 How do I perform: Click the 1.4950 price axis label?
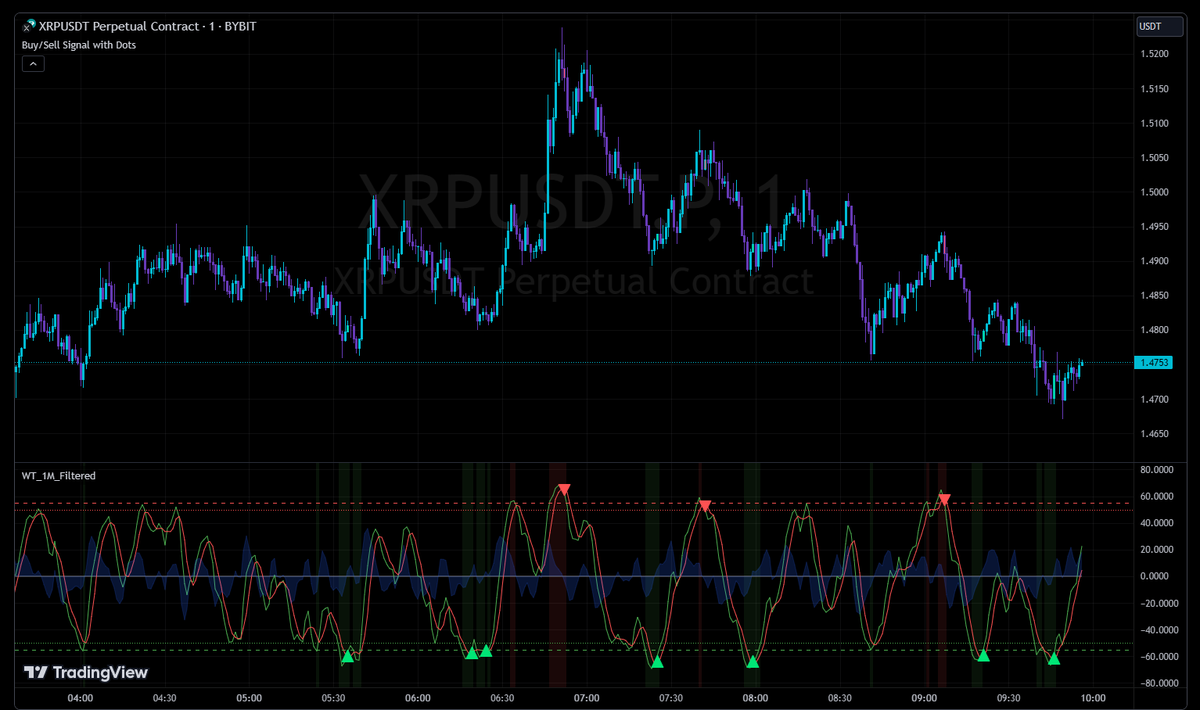pyautogui.click(x=1153, y=226)
